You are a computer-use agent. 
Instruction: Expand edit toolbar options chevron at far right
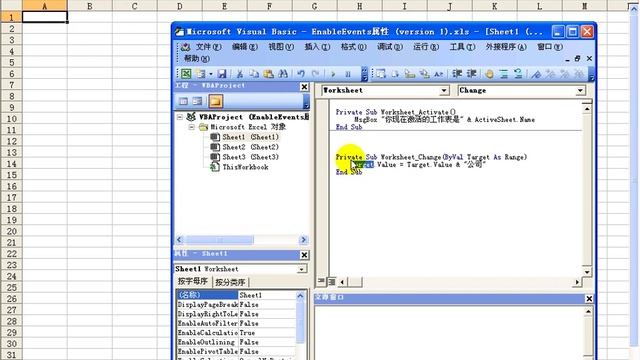591,74
